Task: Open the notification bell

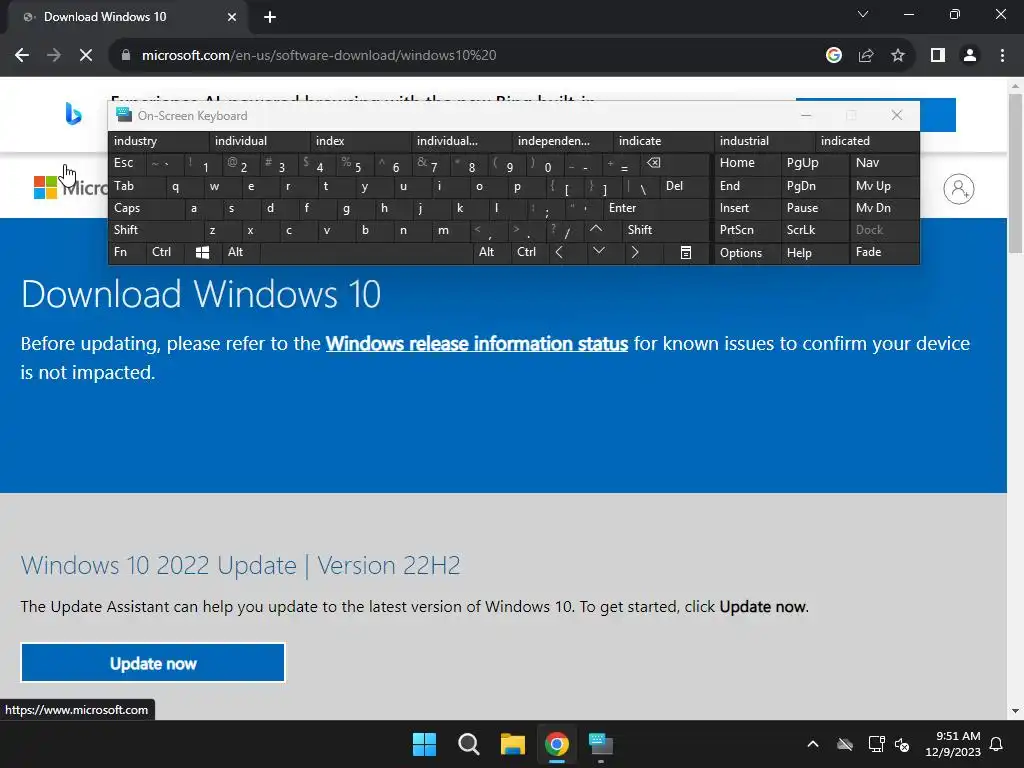Action: pyautogui.click(x=997, y=744)
